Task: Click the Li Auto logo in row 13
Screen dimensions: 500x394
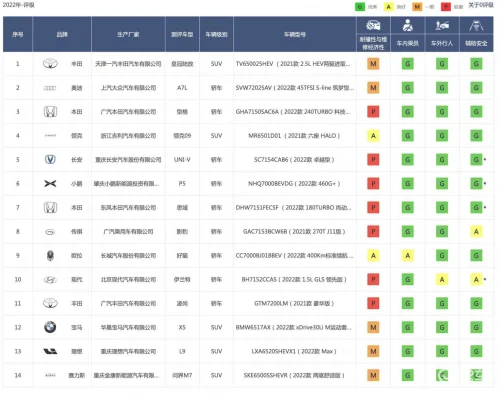Action: click(50, 351)
